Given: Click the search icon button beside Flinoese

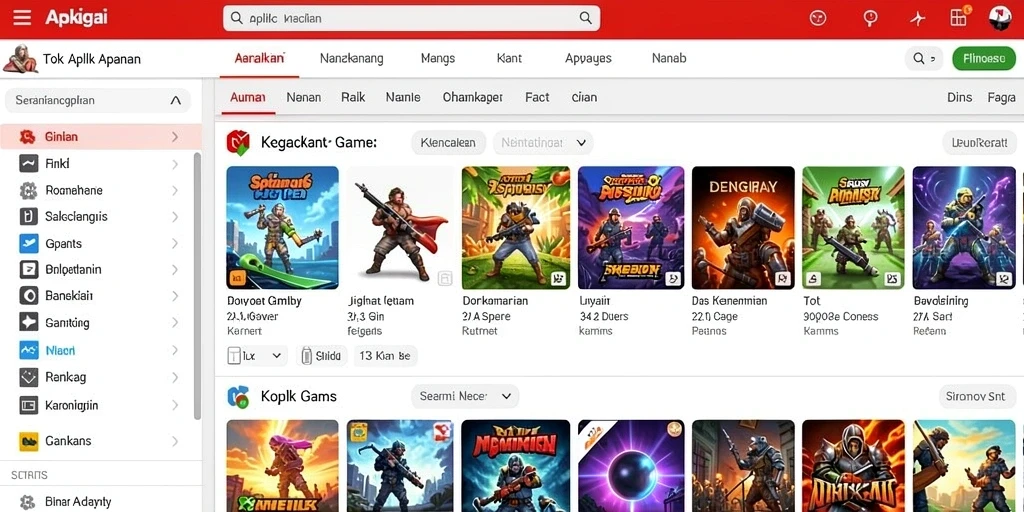Looking at the screenshot, I should click(x=924, y=59).
